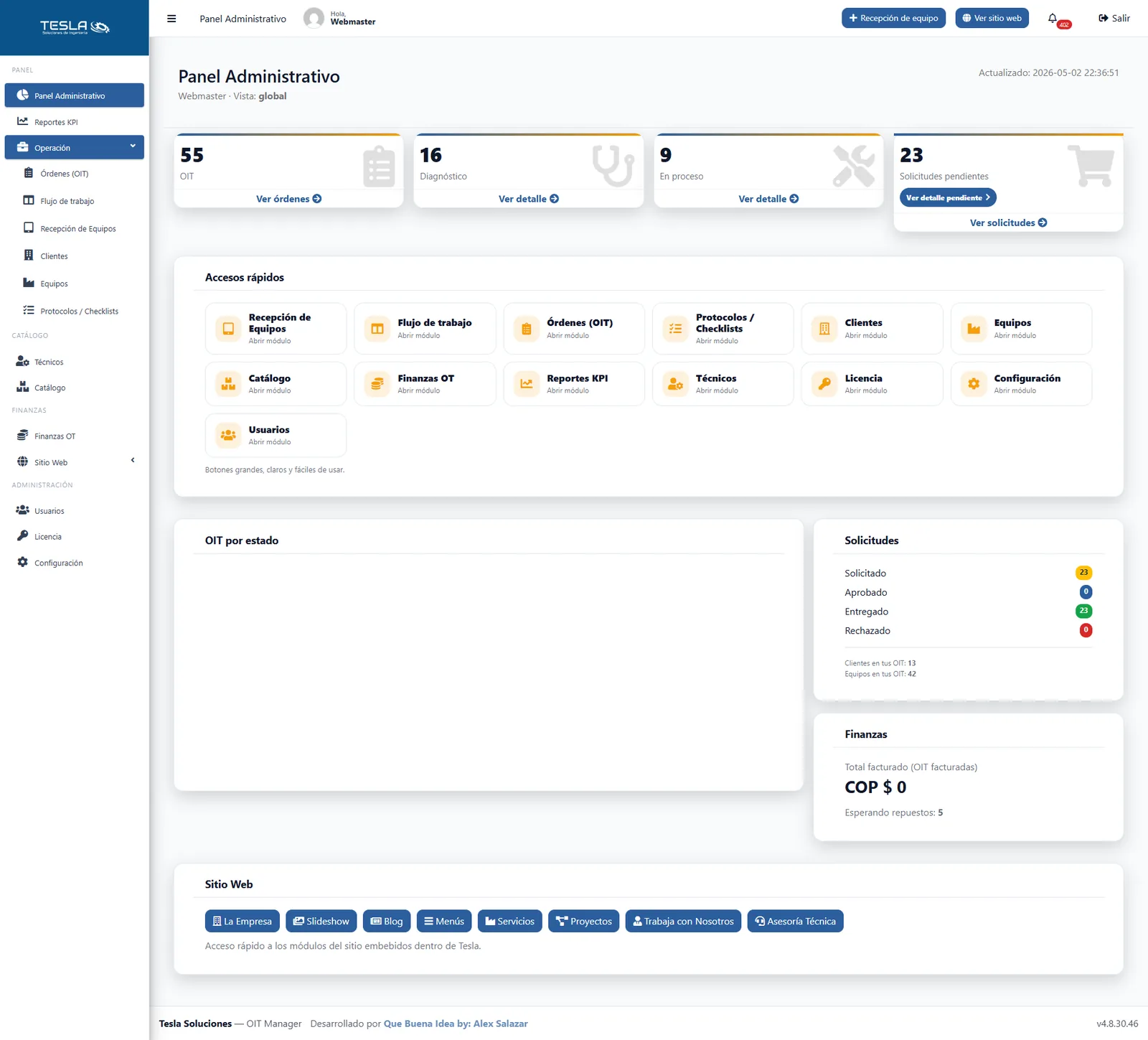
Task: Click Ver detalle pendiente chevron button
Action: click(948, 197)
